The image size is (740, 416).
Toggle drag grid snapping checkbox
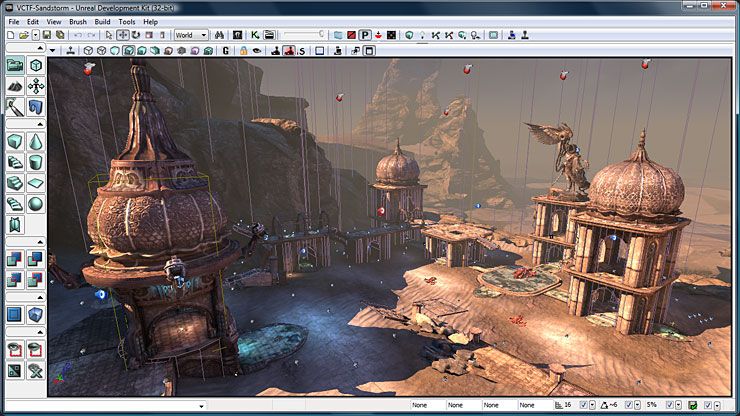pos(583,406)
